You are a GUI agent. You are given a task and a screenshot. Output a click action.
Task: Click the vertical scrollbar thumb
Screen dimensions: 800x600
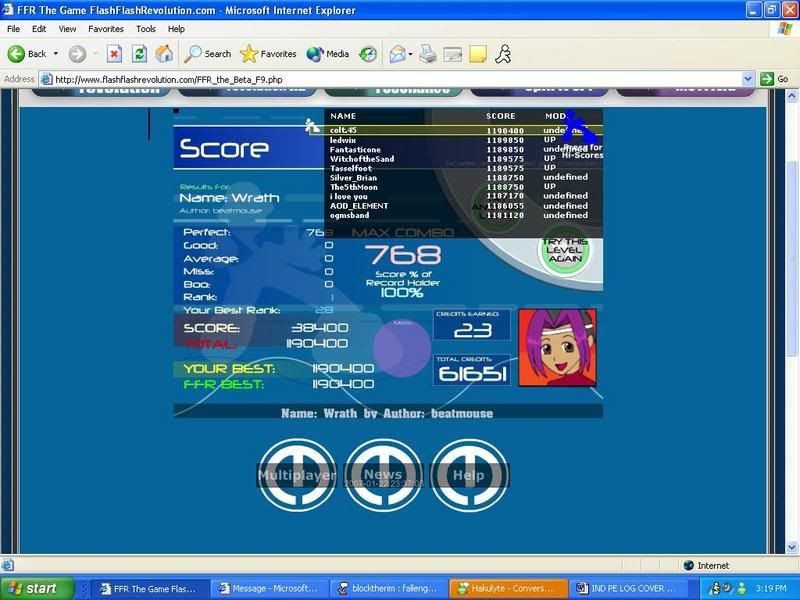(x=791, y=258)
